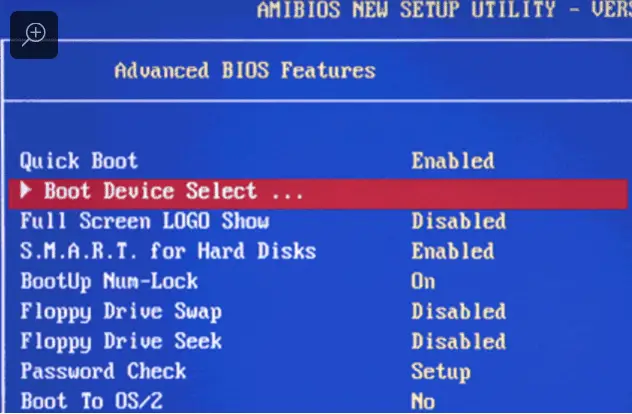This screenshot has width=632, height=414.
Task: Click the magnifier zoom icon overlay
Action: coord(34,35)
